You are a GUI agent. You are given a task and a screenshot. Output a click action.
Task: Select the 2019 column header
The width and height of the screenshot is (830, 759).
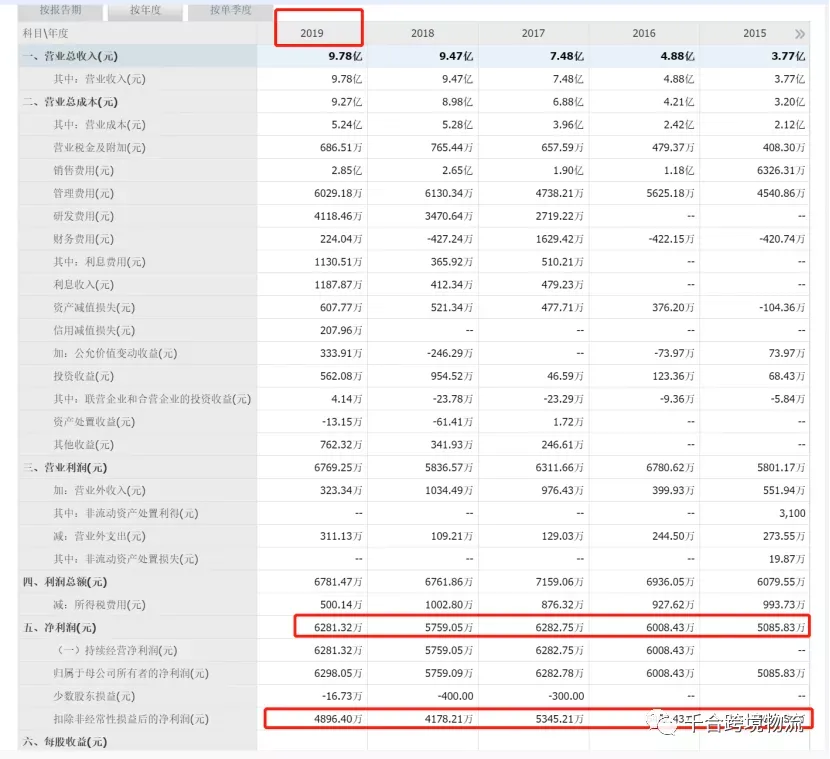[x=312, y=33]
